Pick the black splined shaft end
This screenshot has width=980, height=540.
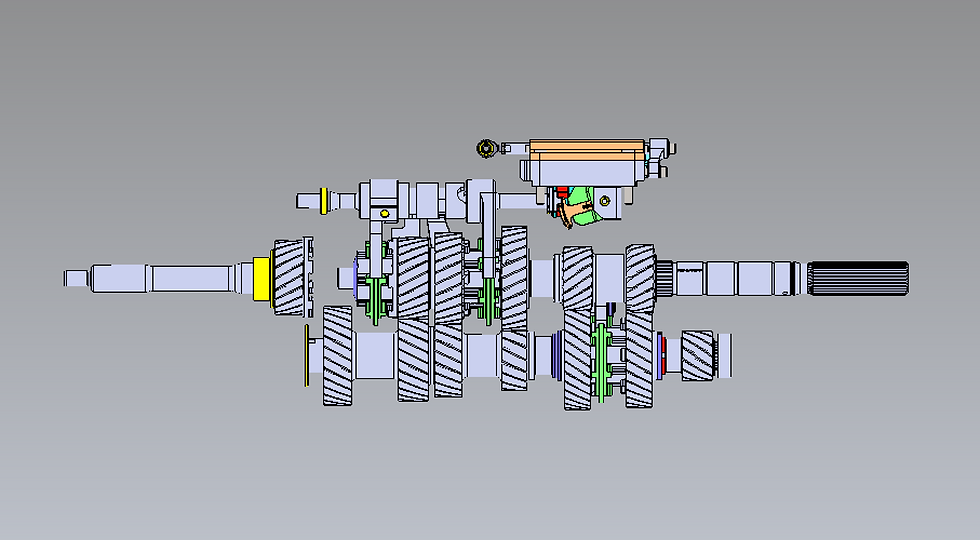point(858,279)
